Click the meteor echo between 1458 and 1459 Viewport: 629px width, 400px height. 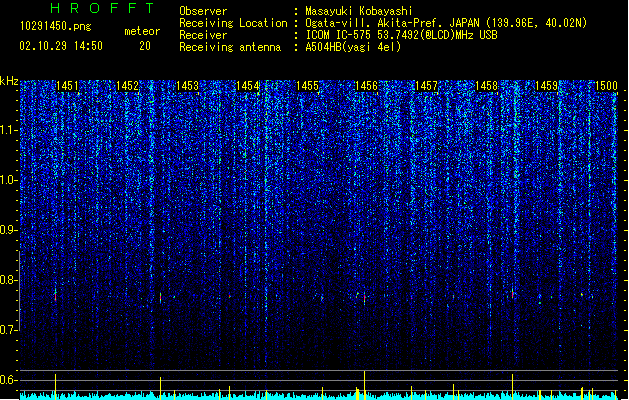tap(512, 294)
